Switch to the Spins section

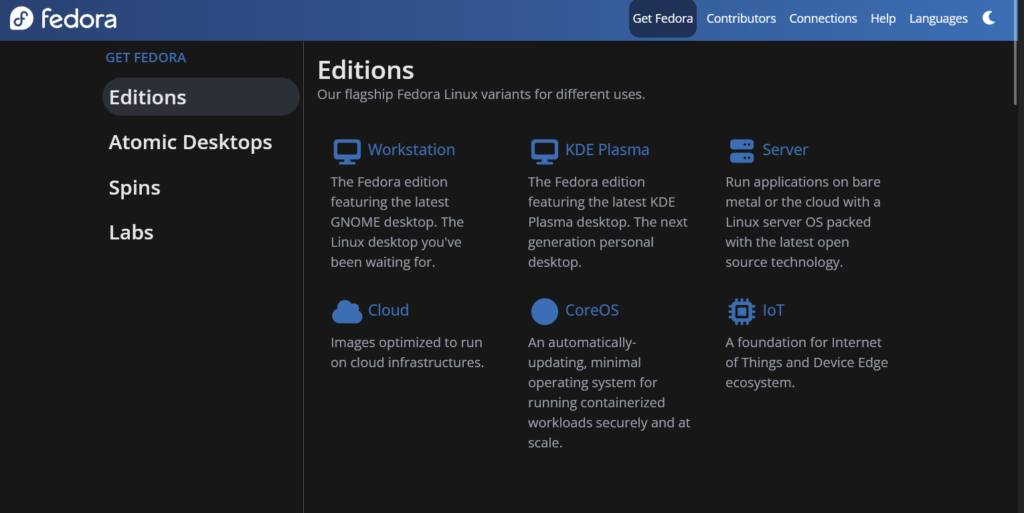(x=135, y=188)
